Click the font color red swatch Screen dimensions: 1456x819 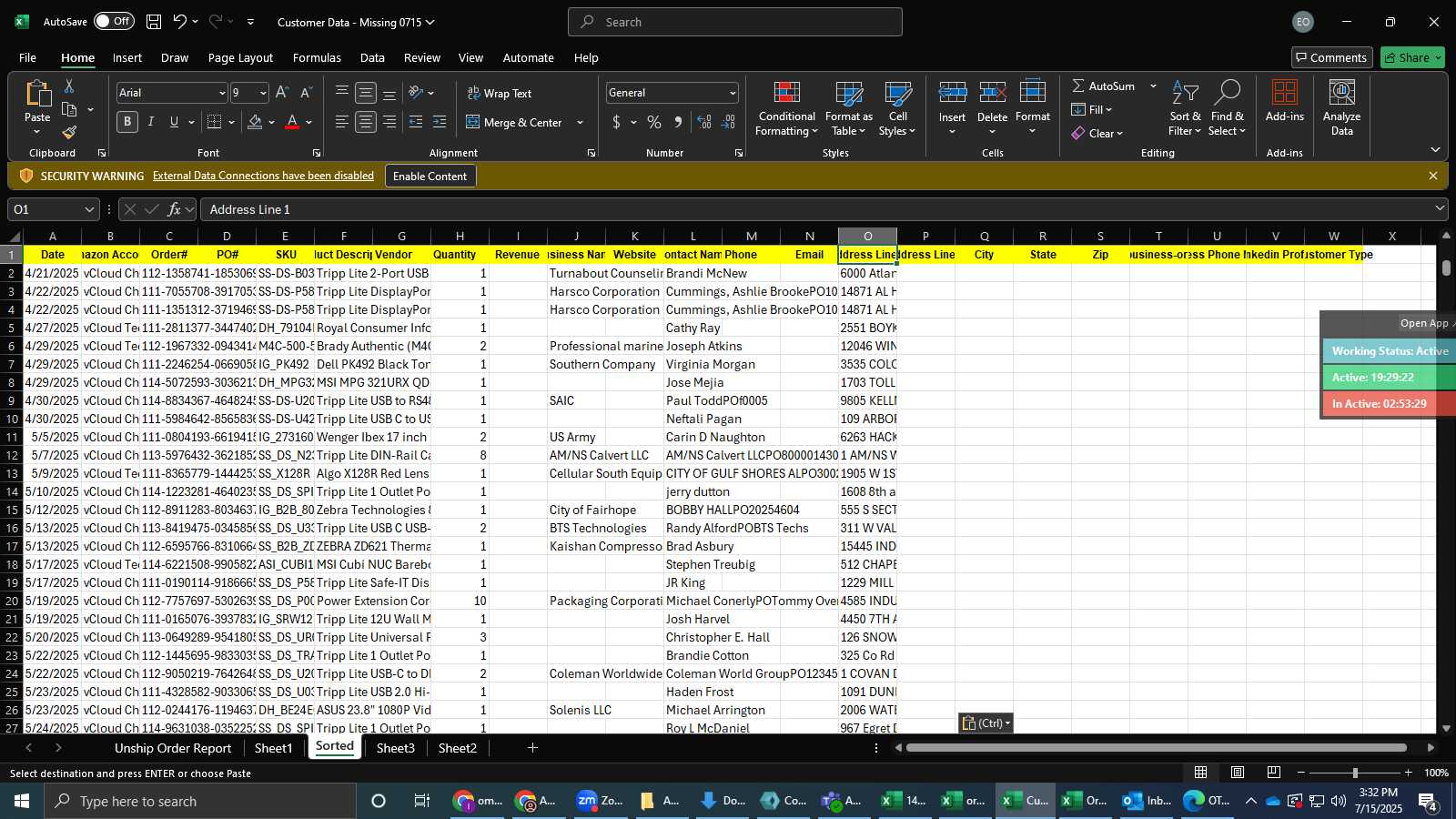(292, 122)
